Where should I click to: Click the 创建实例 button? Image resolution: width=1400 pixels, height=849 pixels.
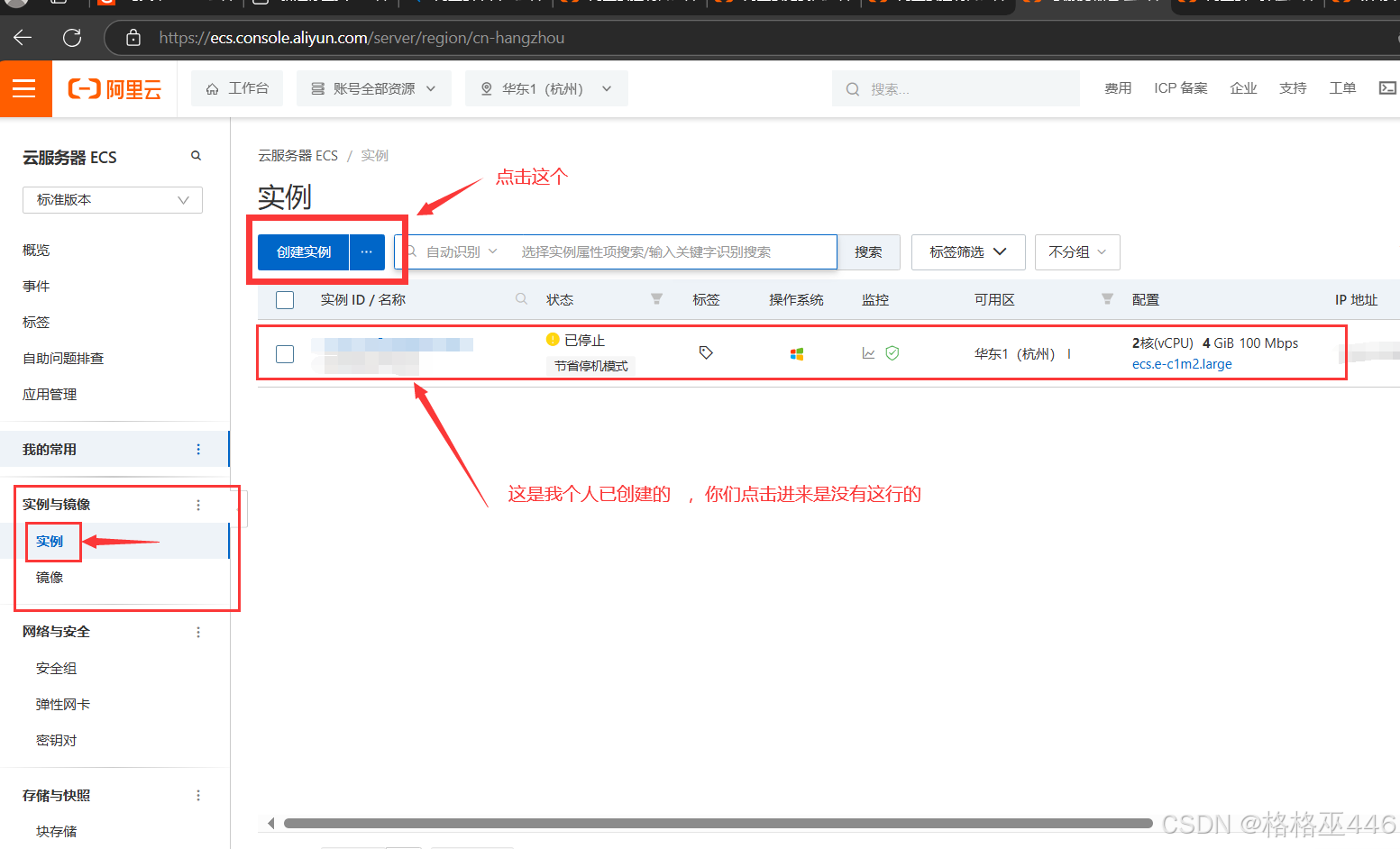pyautogui.click(x=304, y=252)
